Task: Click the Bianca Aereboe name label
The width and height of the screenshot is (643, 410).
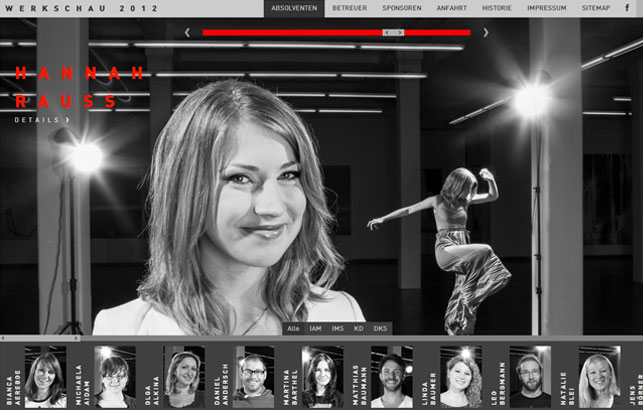Action: point(13,388)
